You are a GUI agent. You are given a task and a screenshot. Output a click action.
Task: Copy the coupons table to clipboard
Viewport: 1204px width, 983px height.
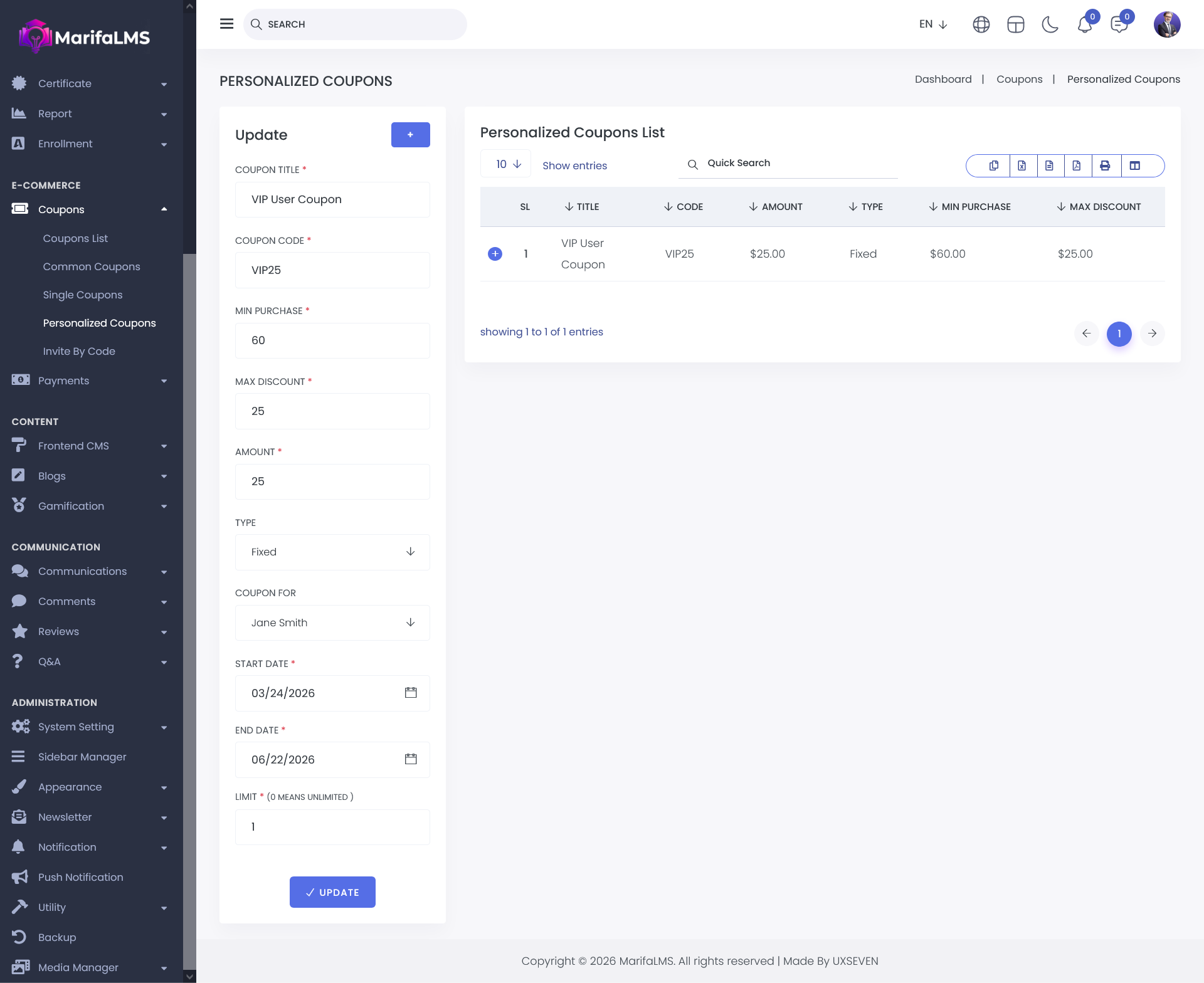994,166
